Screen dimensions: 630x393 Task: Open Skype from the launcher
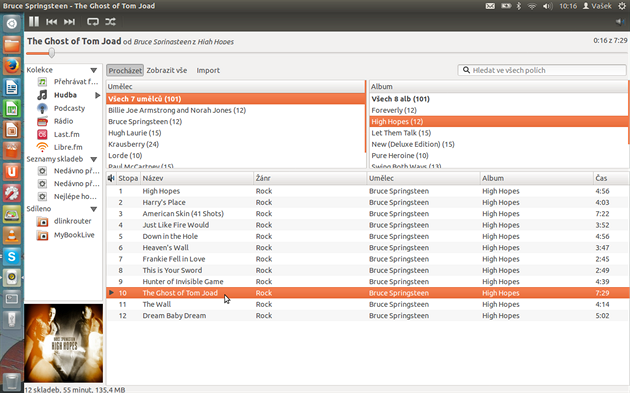point(12,256)
